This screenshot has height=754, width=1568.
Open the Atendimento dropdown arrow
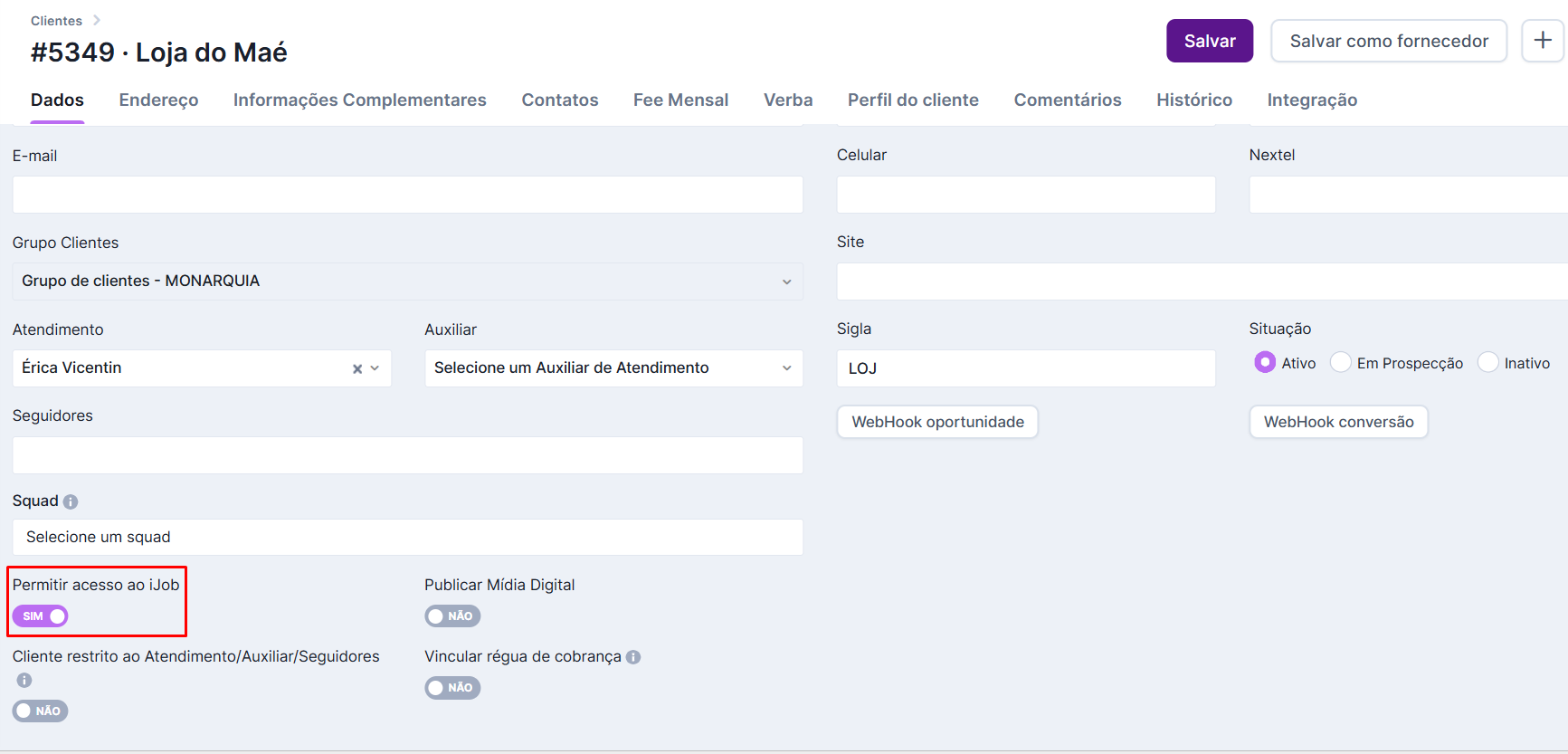click(375, 368)
